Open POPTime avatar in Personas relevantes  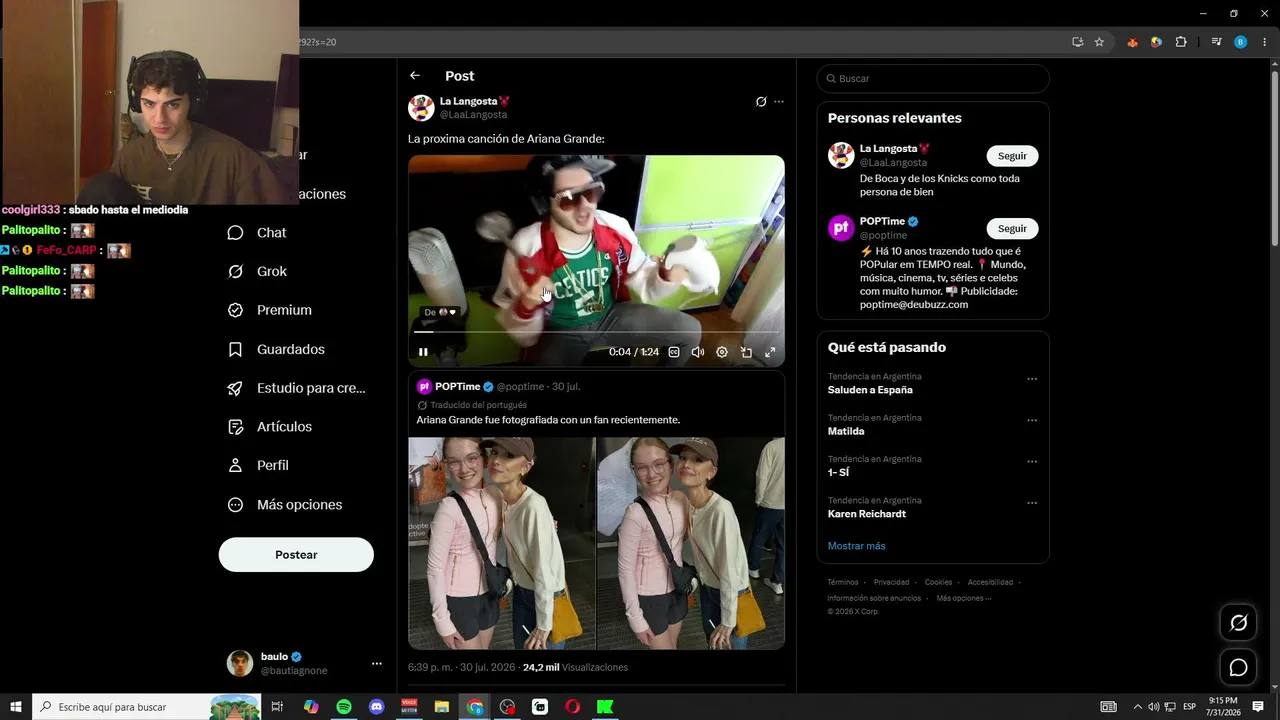pos(841,228)
